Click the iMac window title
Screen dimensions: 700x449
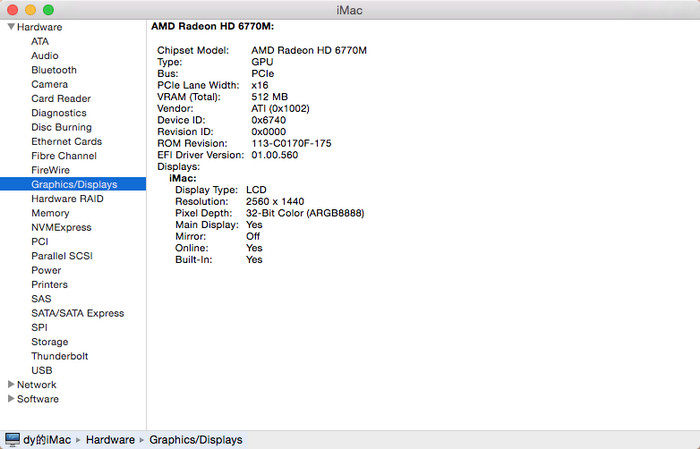(349, 10)
